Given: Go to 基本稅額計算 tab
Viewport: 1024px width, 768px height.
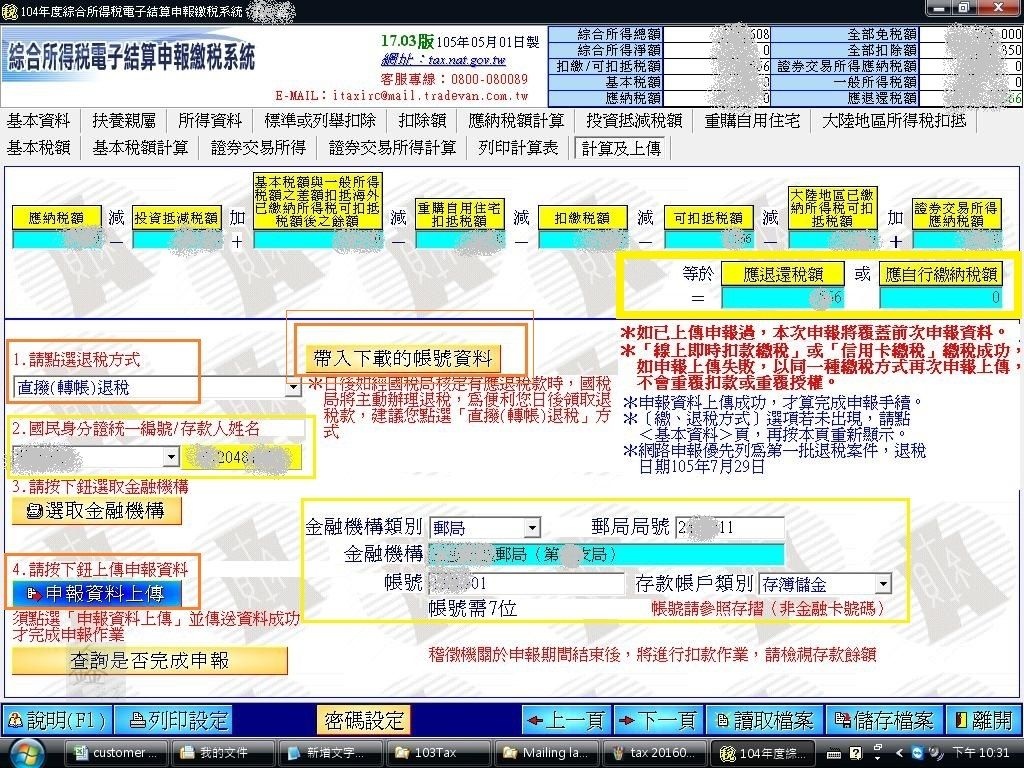Looking at the screenshot, I should (140, 148).
